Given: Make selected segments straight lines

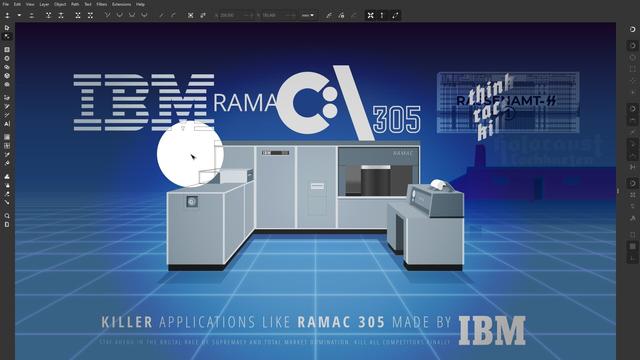Looking at the screenshot, I should (162, 15).
